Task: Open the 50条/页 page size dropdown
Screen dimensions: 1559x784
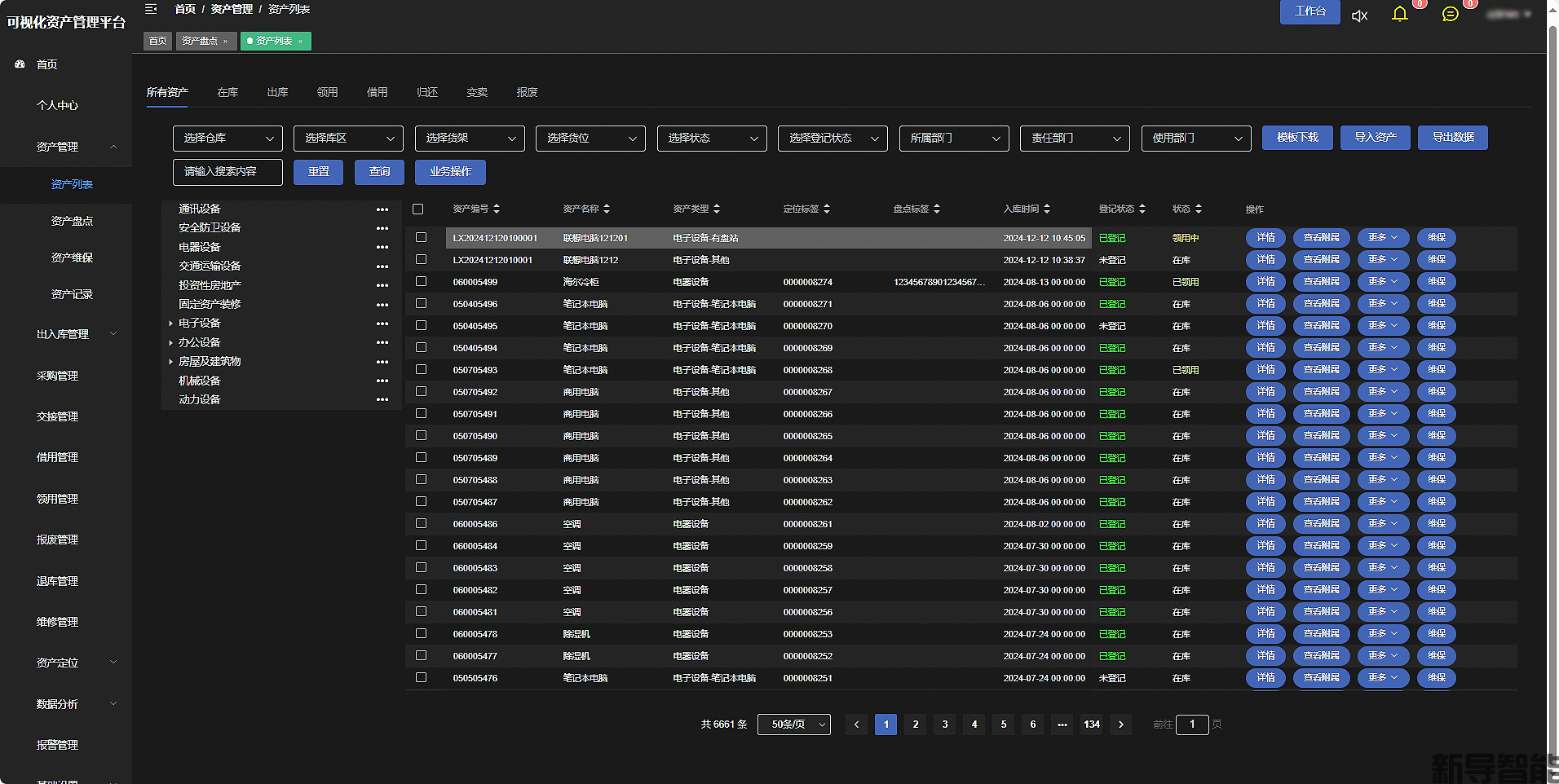Action: (793, 725)
